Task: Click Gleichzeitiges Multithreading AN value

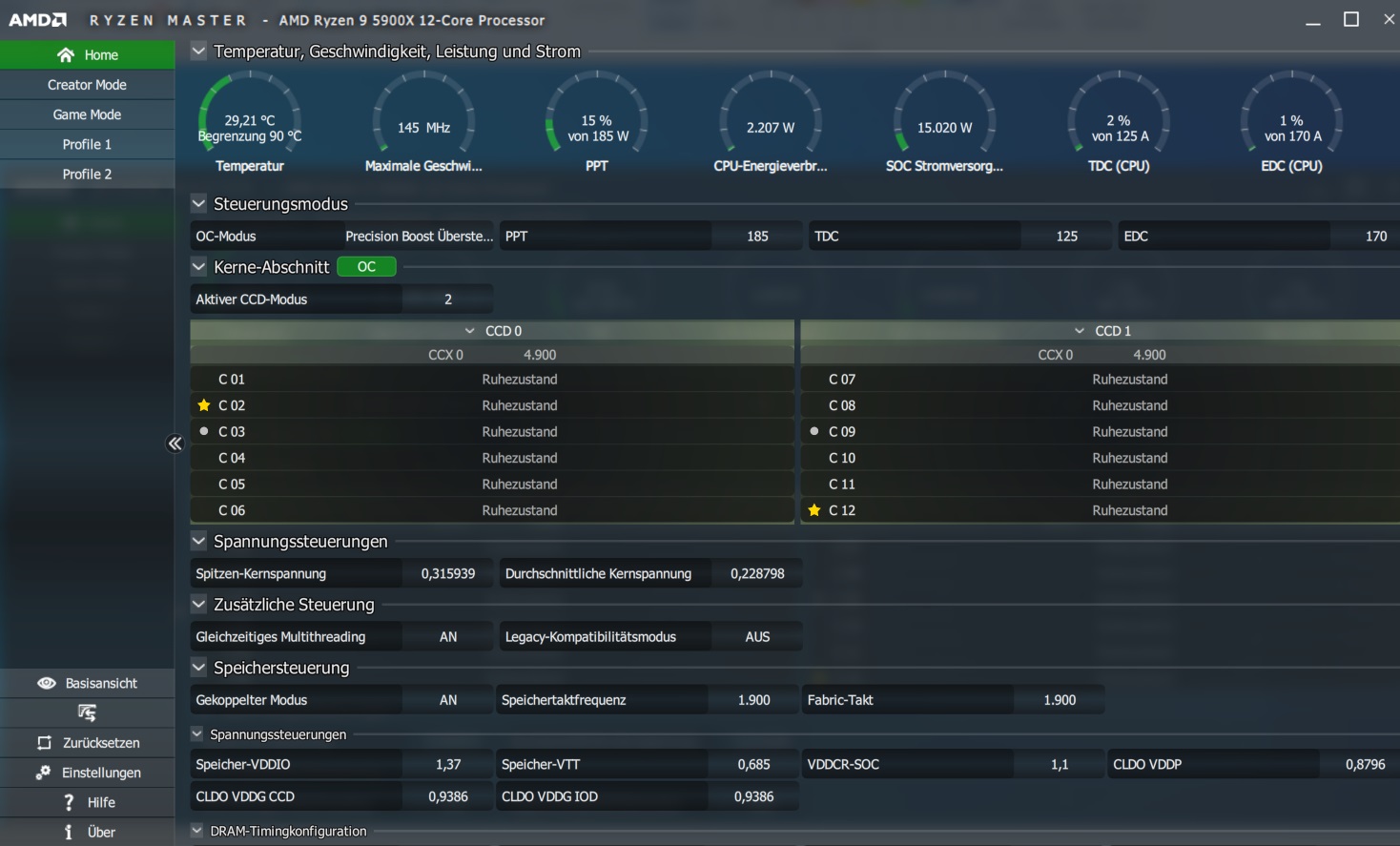Action: point(447,636)
